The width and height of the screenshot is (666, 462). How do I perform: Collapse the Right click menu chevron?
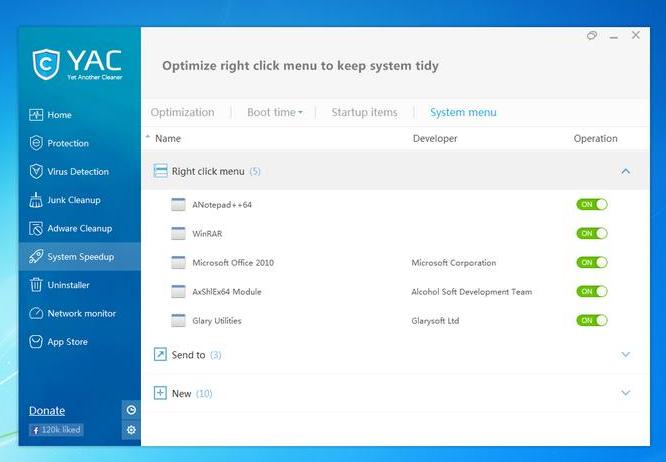(x=626, y=171)
